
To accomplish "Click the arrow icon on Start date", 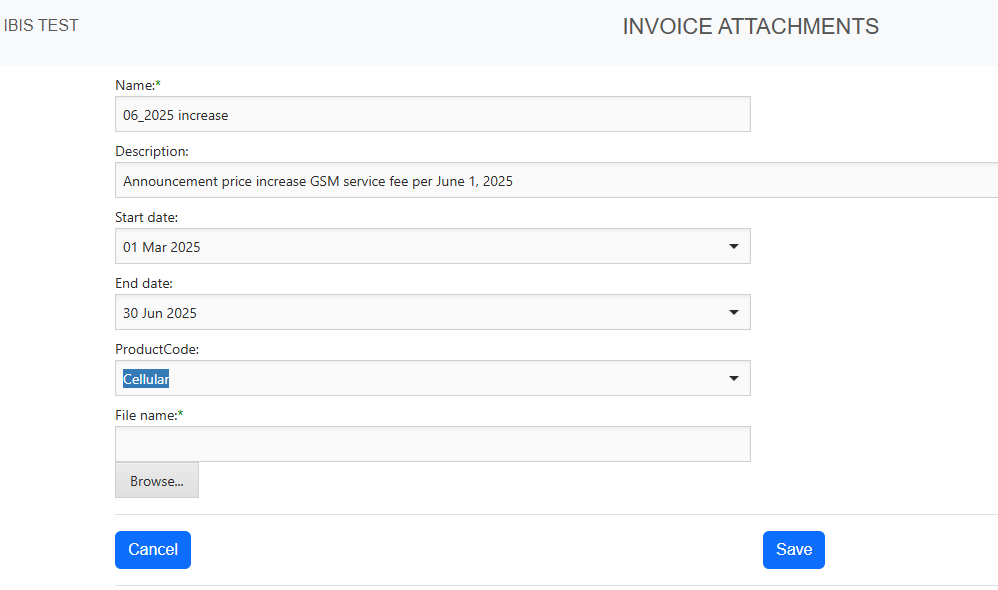I will (733, 246).
